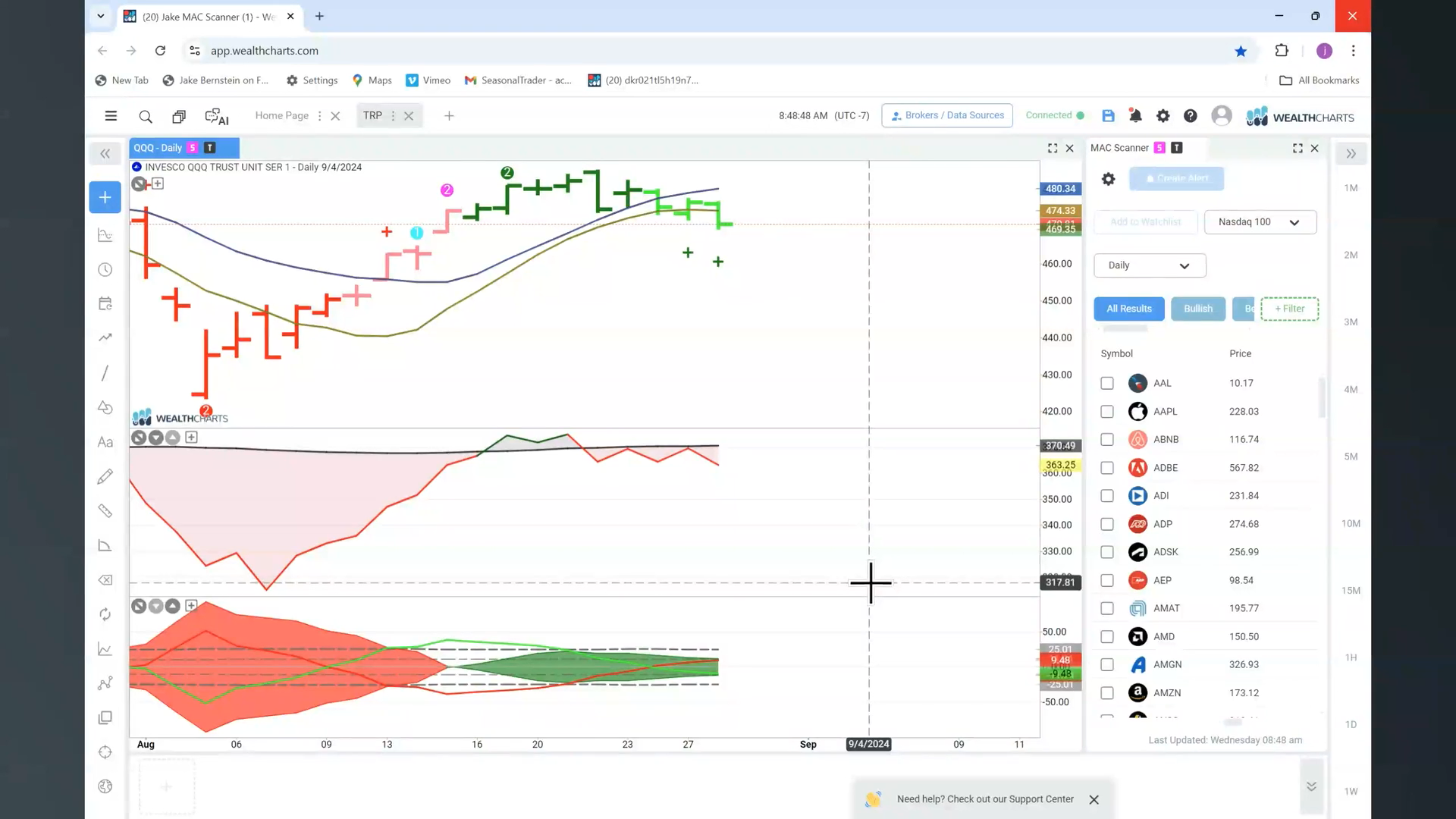This screenshot has height=819, width=1456.
Task: Bookmark star in address bar
Action: [1241, 51]
